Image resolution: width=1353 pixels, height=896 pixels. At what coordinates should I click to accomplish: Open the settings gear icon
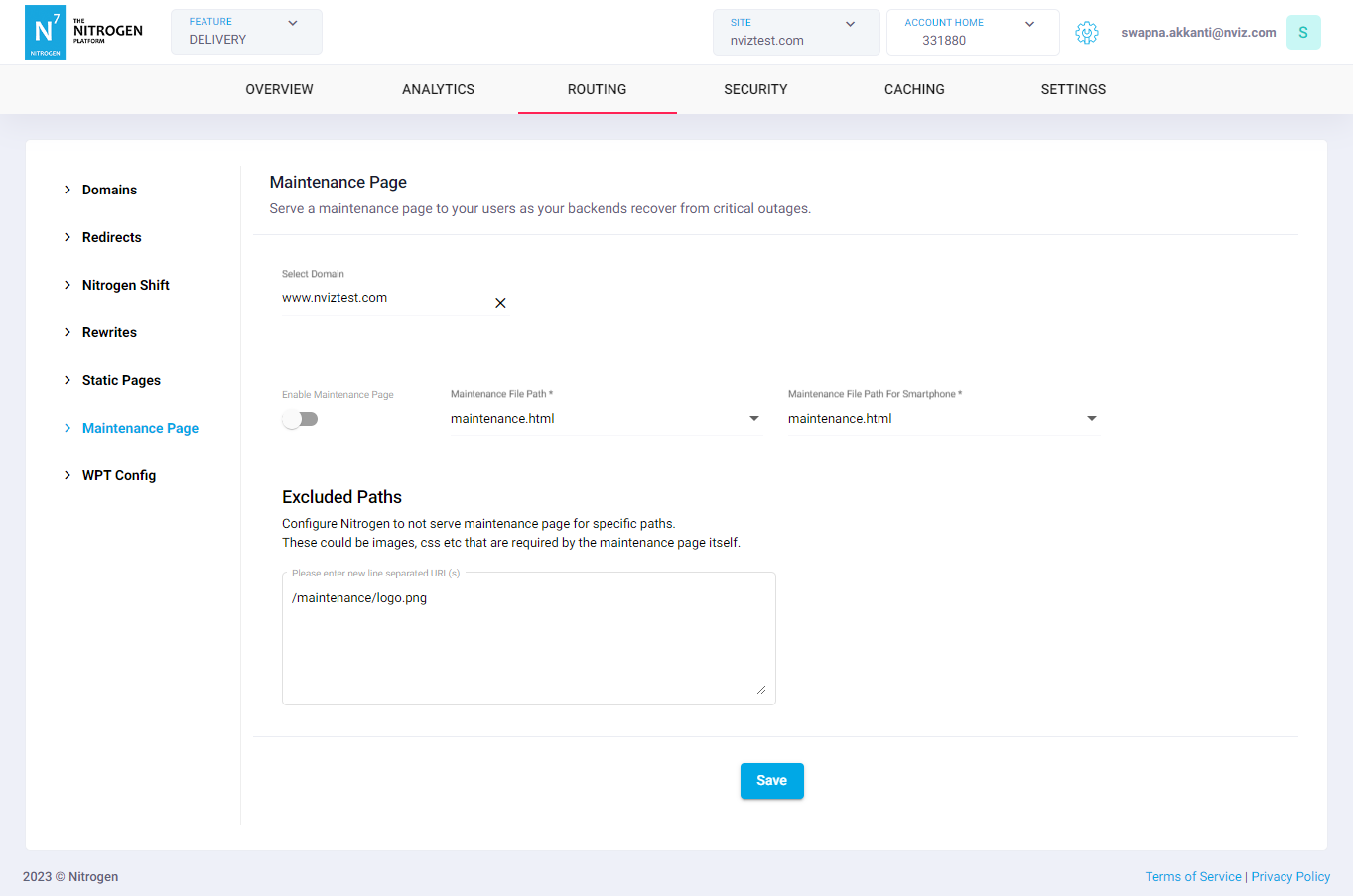[x=1087, y=33]
